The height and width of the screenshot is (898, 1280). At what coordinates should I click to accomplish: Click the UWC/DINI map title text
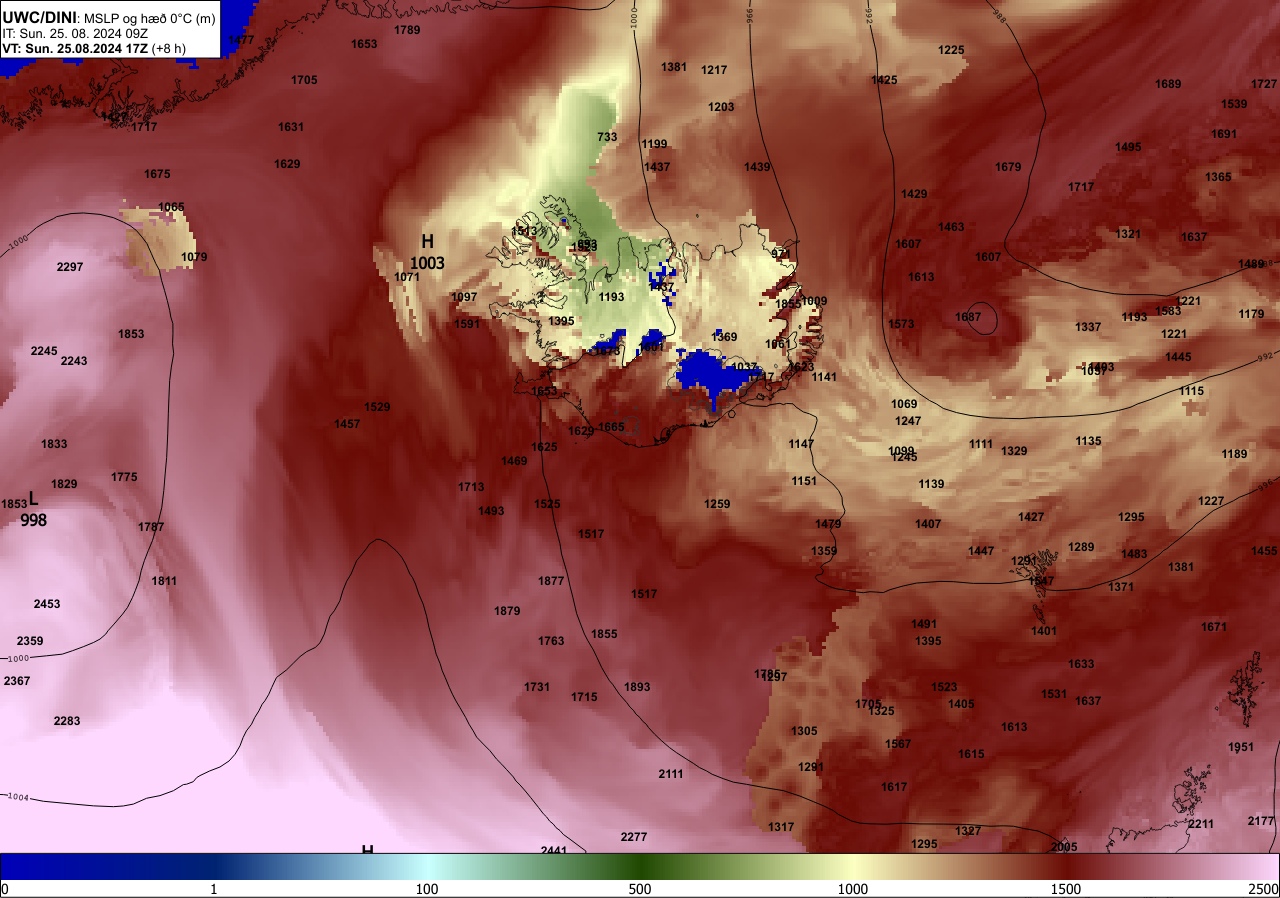point(108,17)
